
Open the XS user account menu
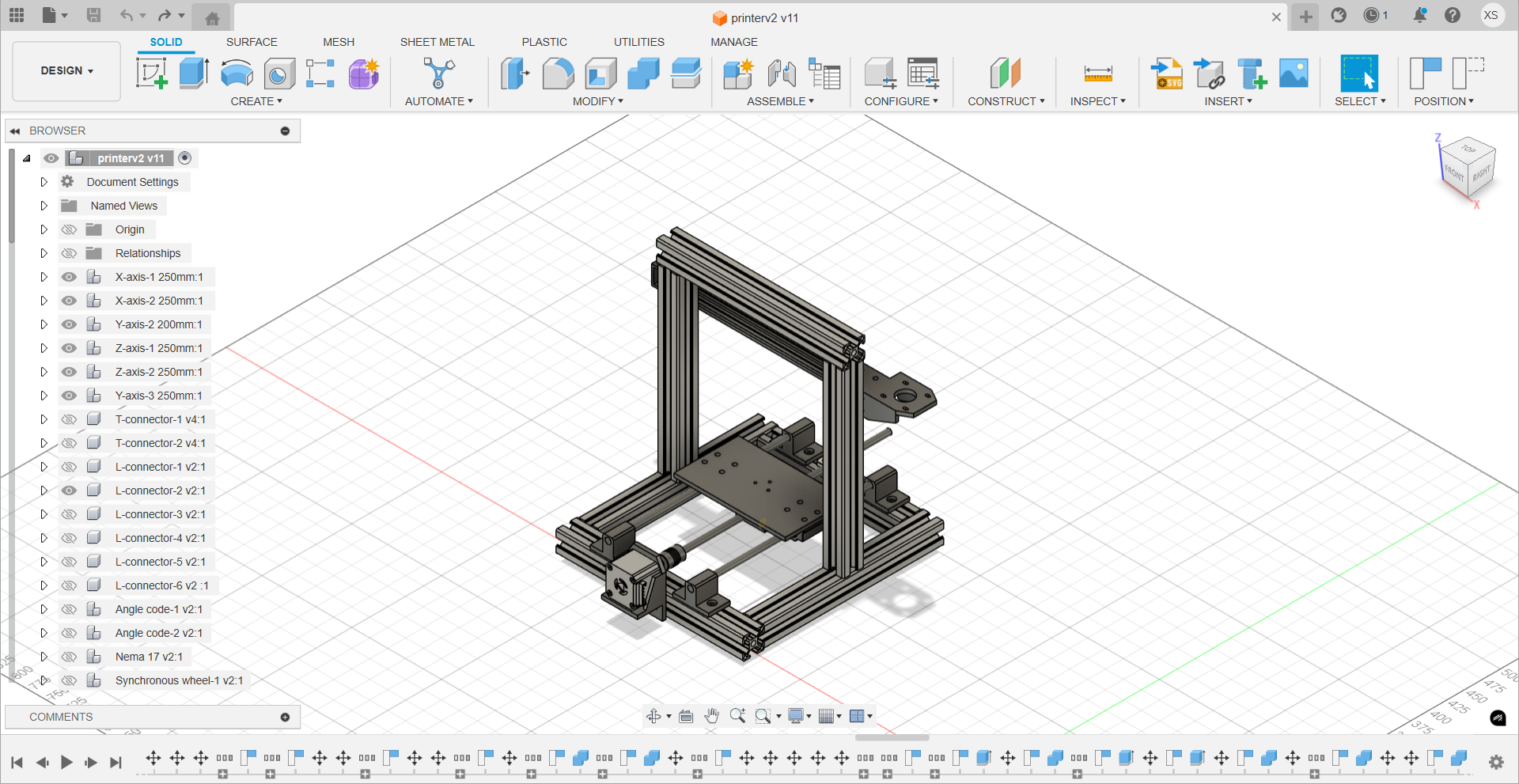pos(1491,15)
